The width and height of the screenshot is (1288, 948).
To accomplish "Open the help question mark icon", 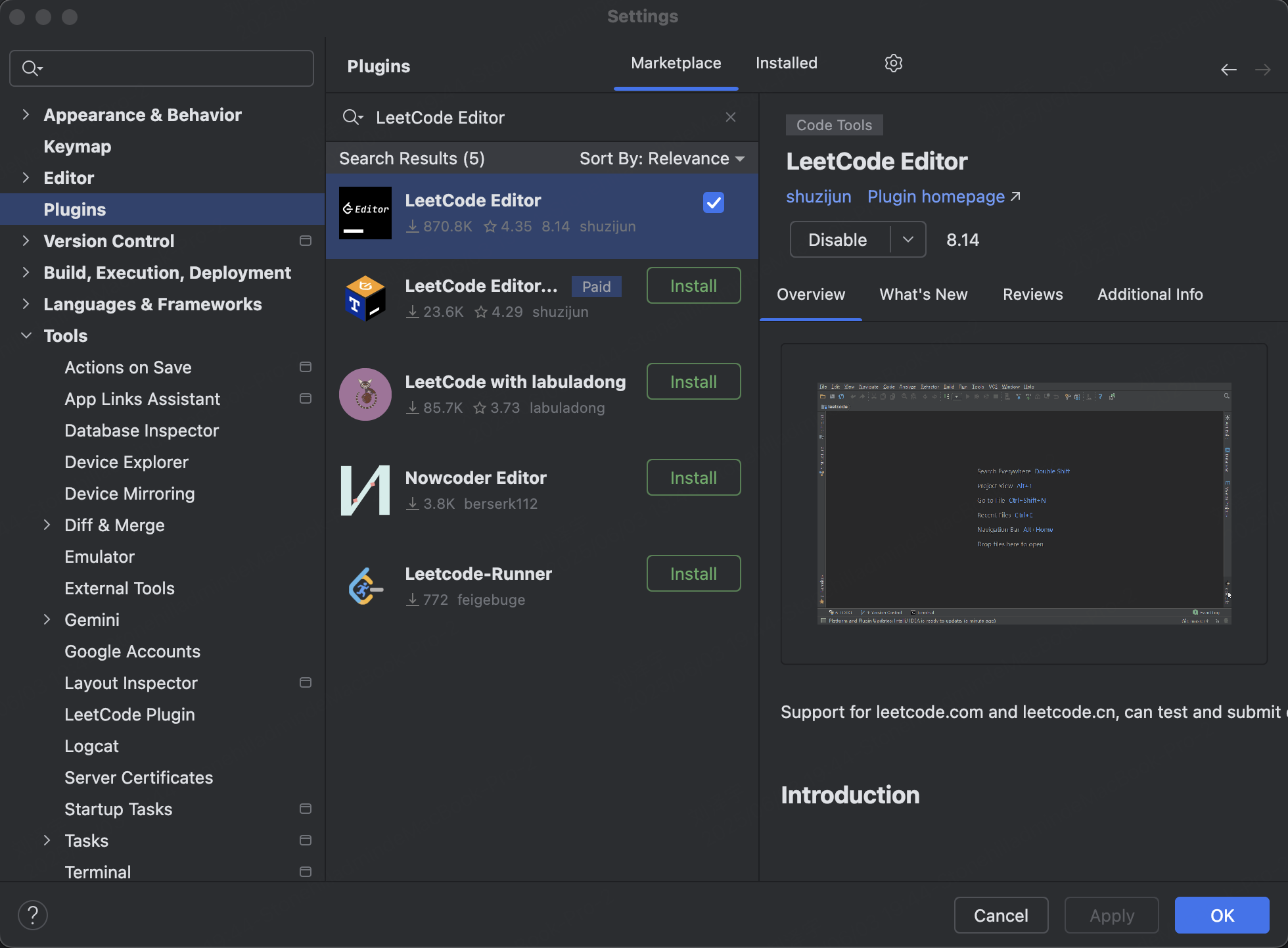I will tap(33, 914).
